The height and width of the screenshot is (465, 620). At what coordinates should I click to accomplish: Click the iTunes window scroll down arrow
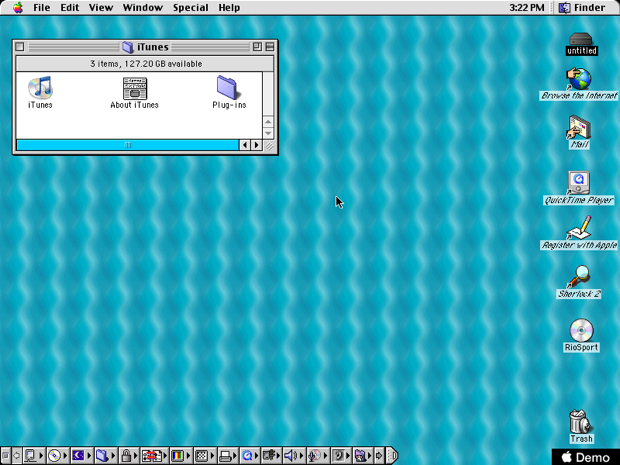pyautogui.click(x=268, y=133)
